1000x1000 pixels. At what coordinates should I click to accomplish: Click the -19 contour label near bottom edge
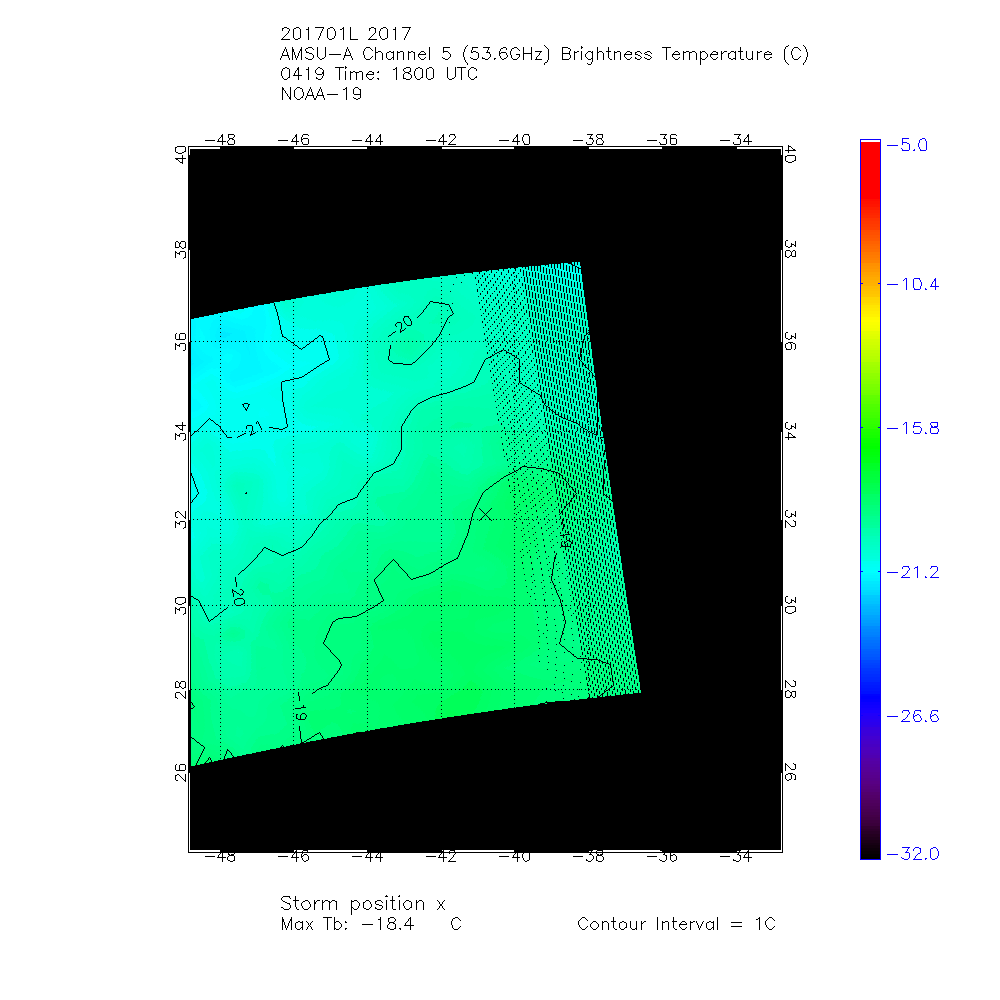click(x=299, y=713)
